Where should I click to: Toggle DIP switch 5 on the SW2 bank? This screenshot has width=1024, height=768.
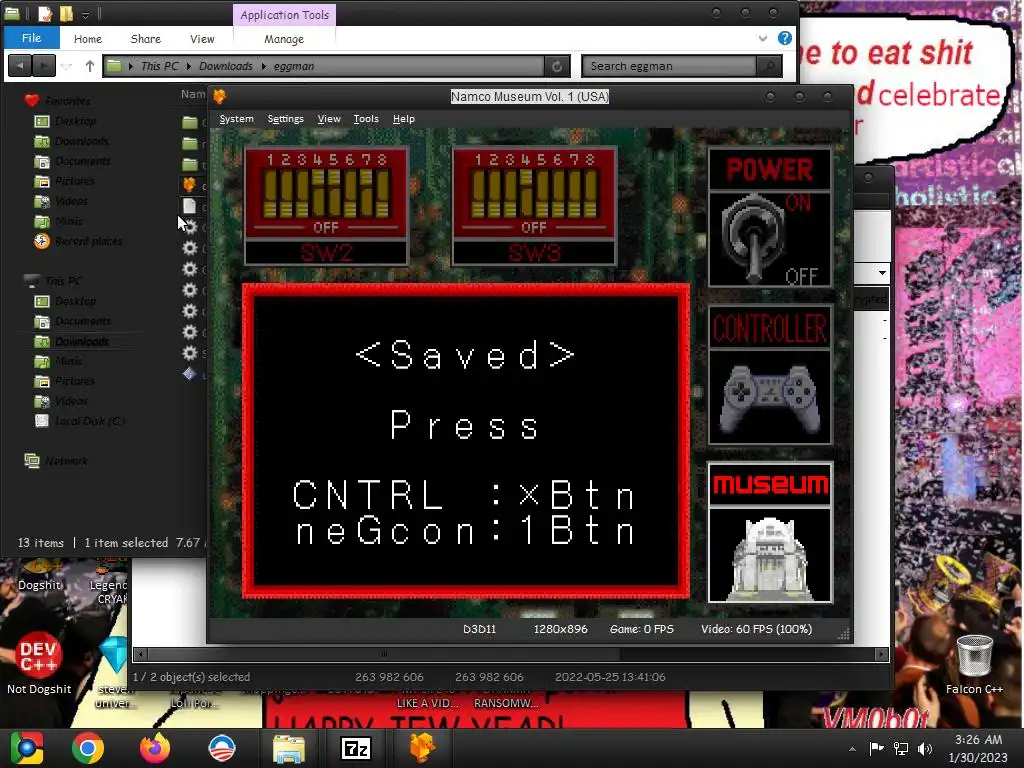point(334,193)
